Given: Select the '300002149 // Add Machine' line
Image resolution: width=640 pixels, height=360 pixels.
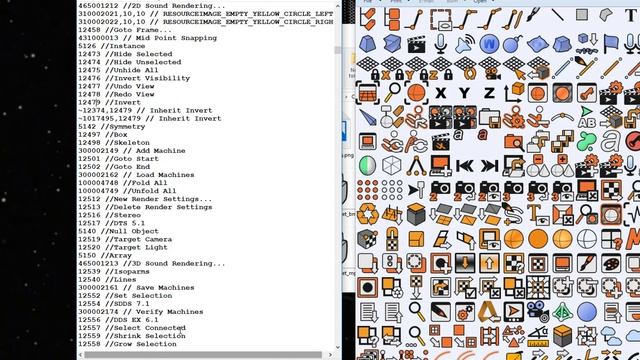Looking at the screenshot, I should tap(131, 151).
